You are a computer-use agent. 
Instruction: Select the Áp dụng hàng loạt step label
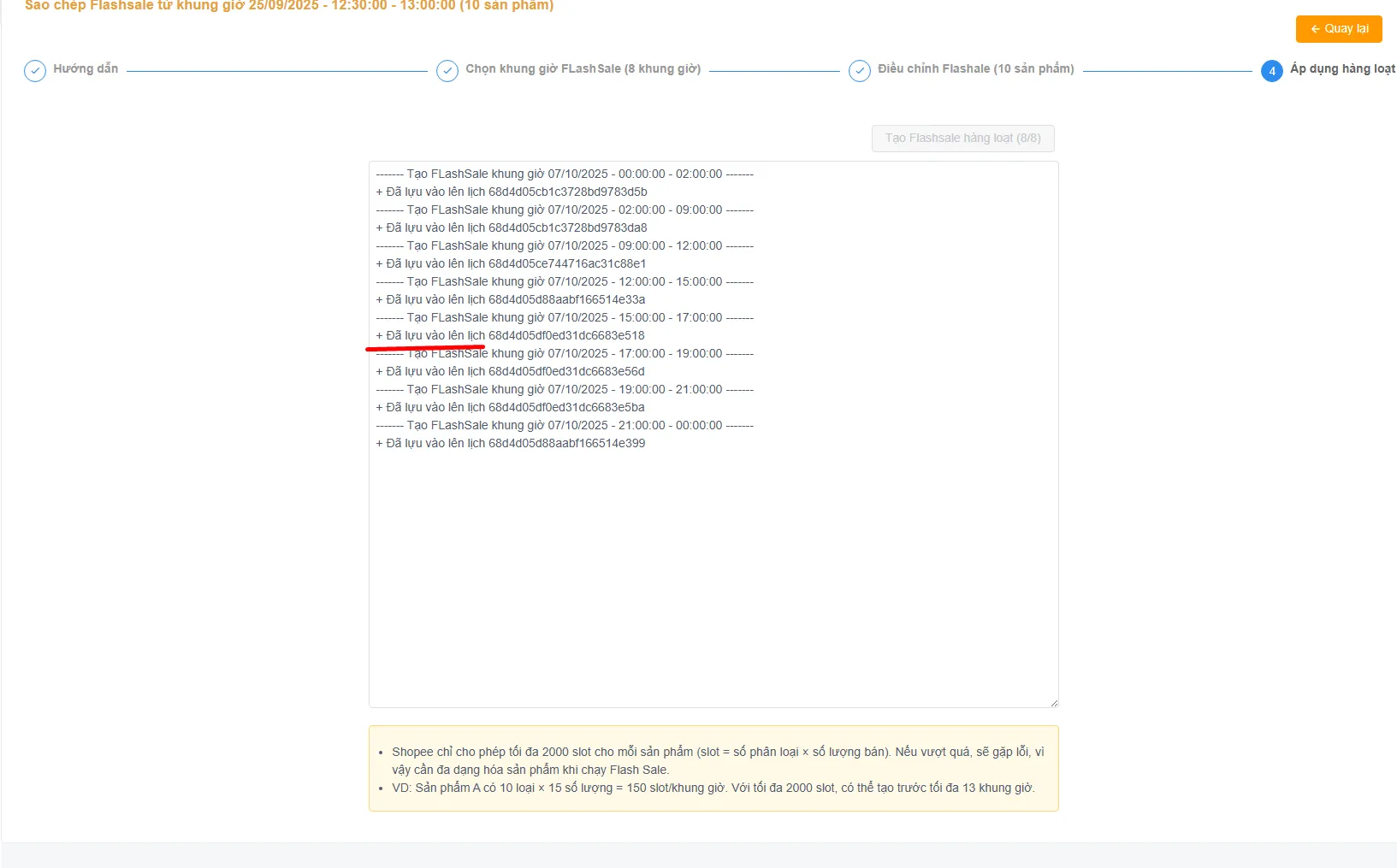[1343, 68]
